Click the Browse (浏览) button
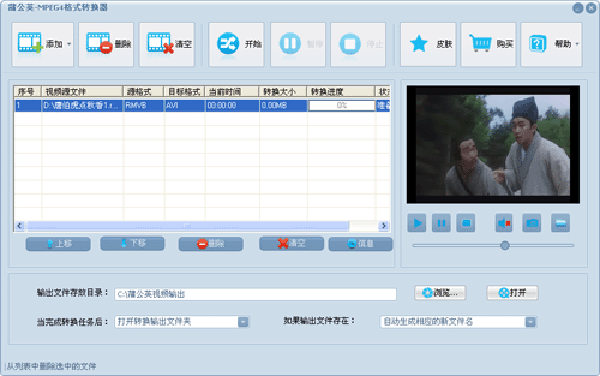The image size is (600, 376). click(440, 293)
